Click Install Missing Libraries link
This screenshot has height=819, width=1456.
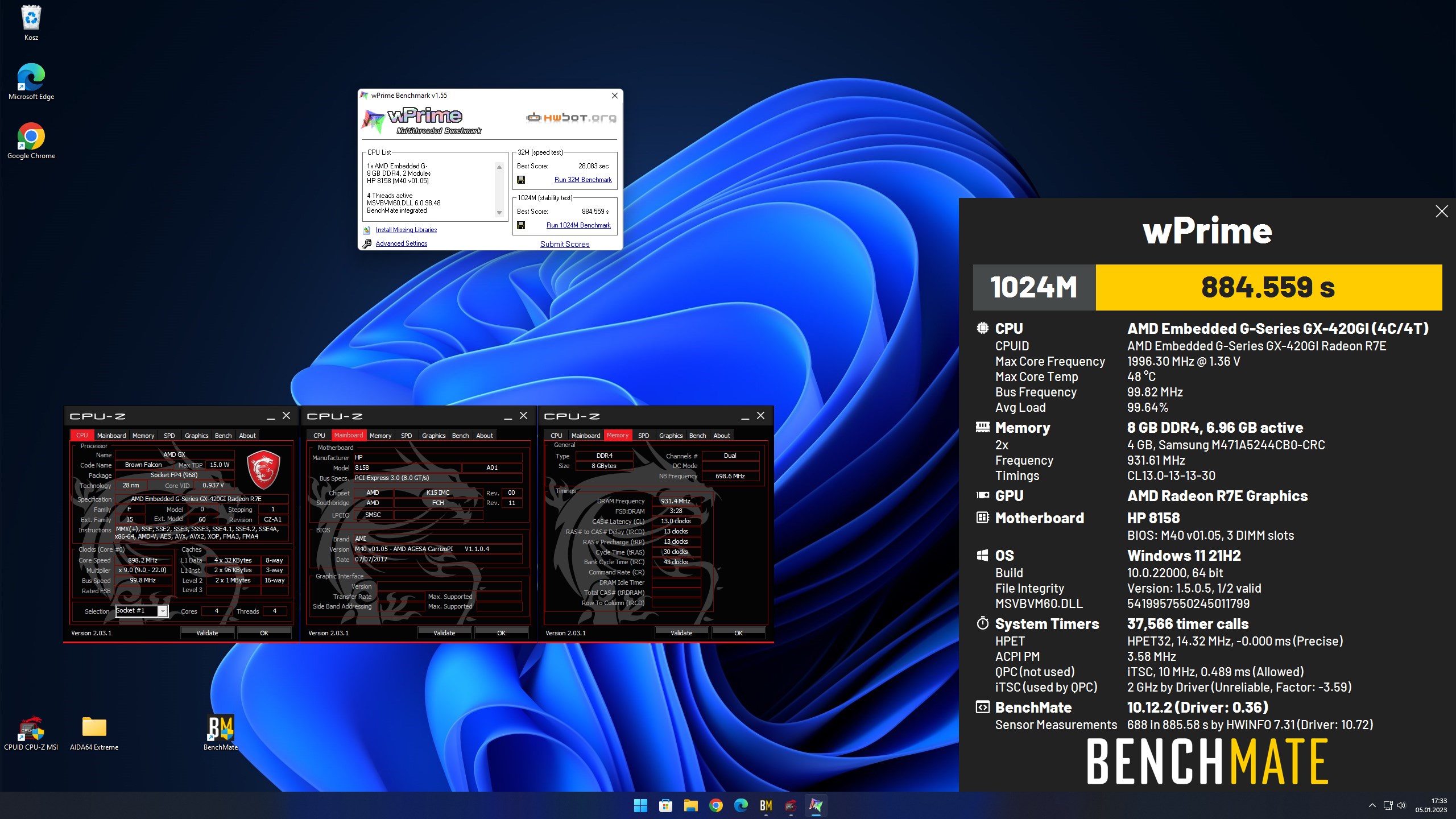pos(406,230)
